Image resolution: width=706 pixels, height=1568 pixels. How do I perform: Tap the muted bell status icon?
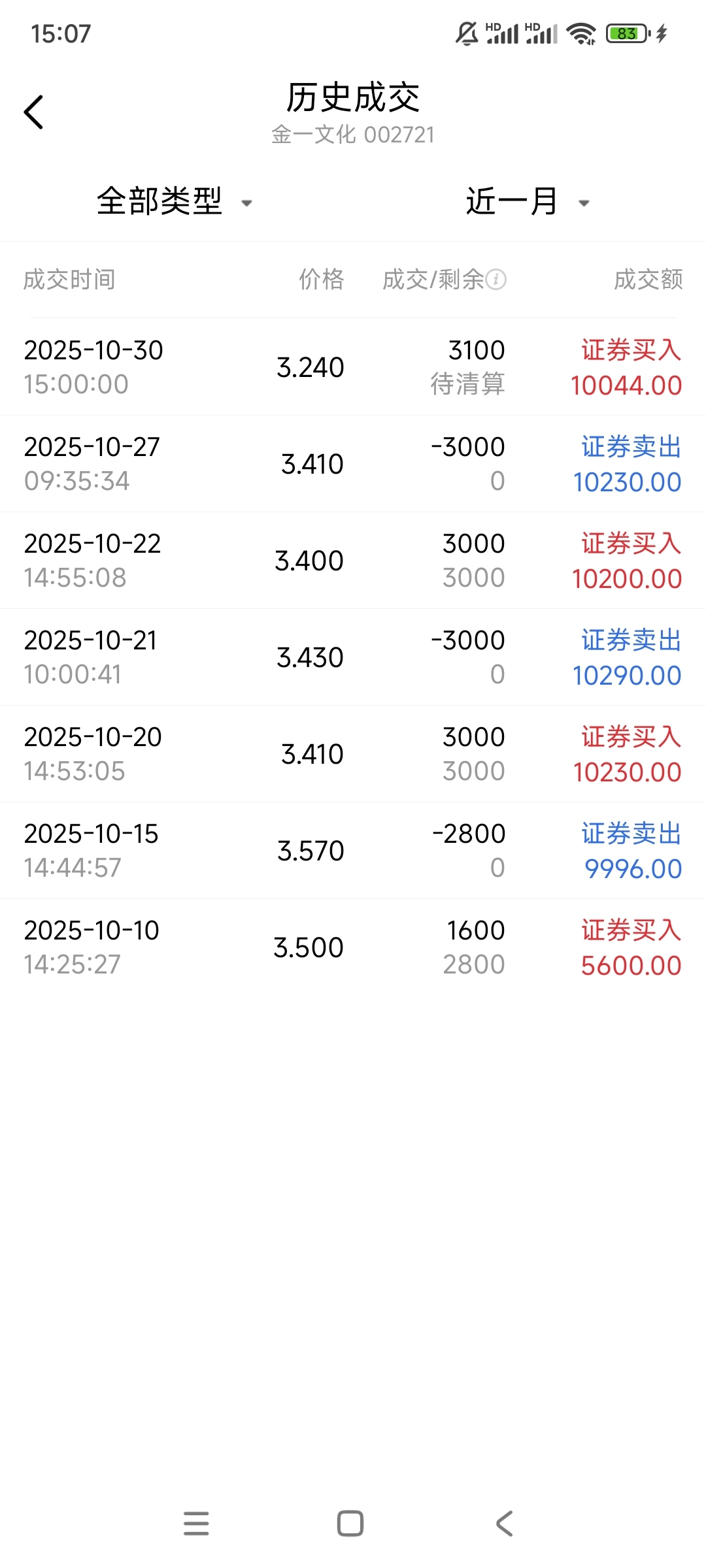pos(467,33)
